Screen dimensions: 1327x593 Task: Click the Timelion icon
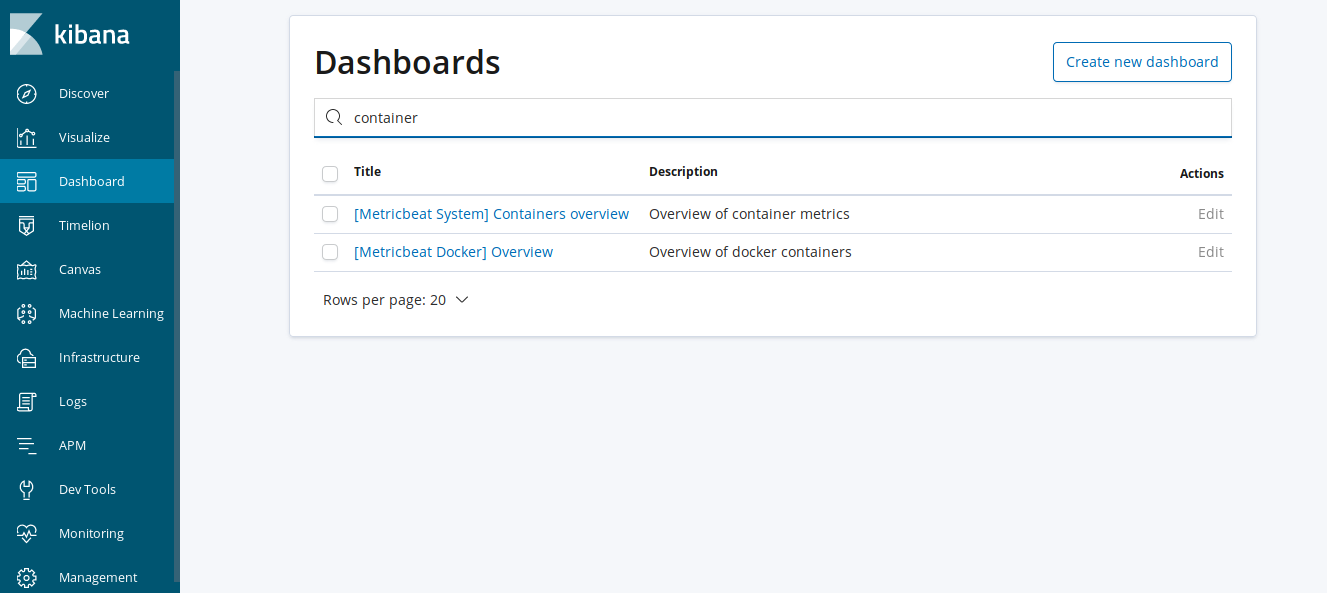click(x=27, y=225)
